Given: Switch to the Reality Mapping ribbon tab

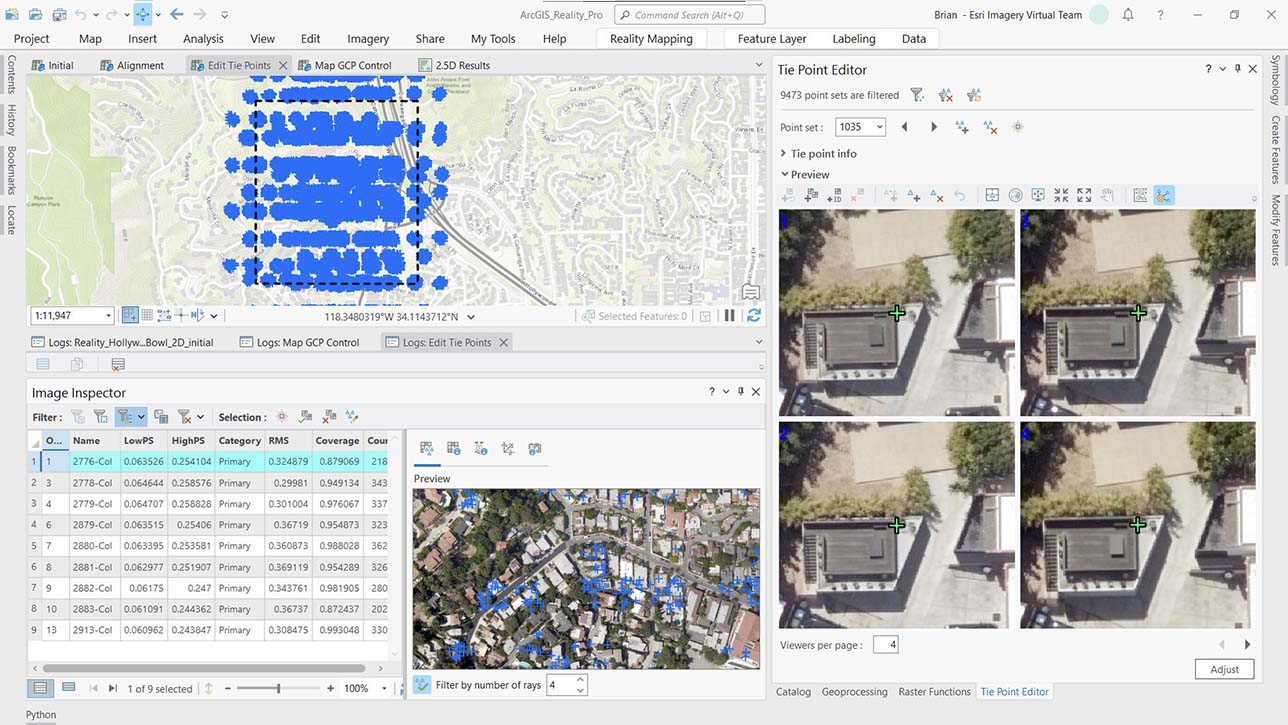Looking at the screenshot, I should click(x=651, y=38).
